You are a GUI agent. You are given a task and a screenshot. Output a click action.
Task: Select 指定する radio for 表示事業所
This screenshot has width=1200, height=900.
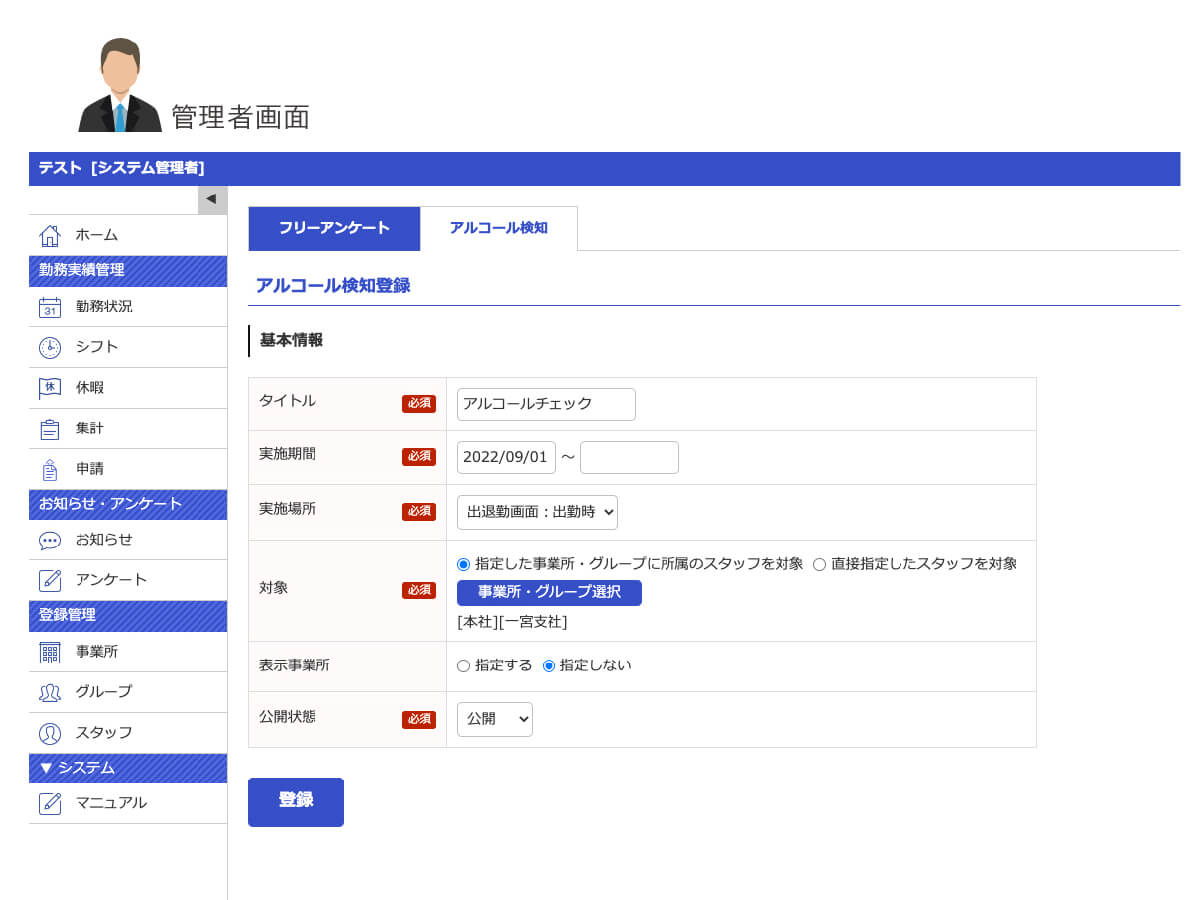point(463,666)
